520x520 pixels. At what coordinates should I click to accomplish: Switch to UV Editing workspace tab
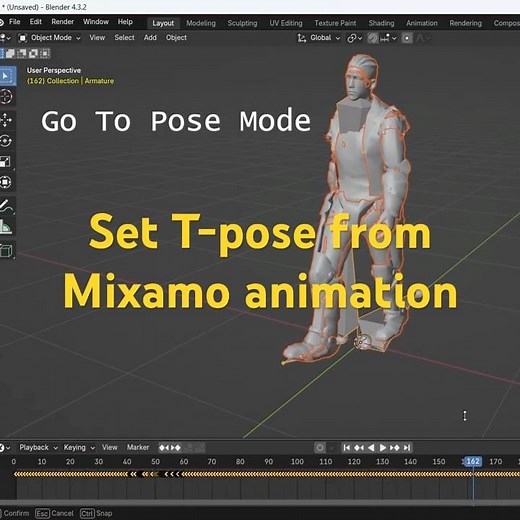[x=286, y=23]
